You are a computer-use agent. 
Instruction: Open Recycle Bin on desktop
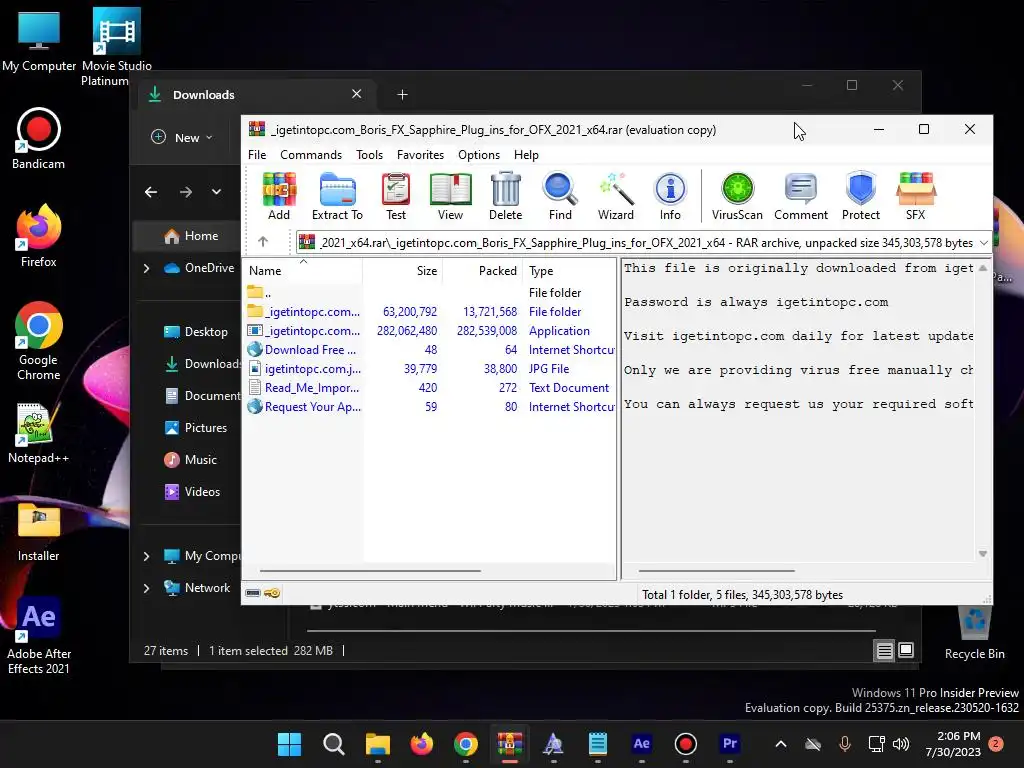[974, 633]
